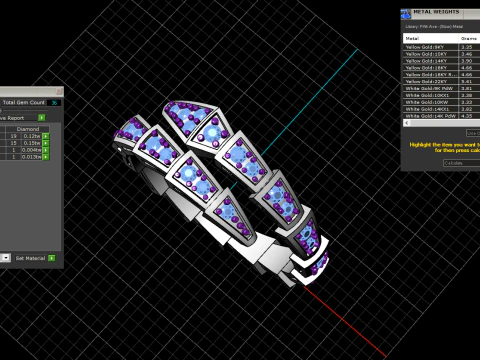Click the Metal Weights panel title
Viewport: 480px width, 360px height.
[x=436, y=12]
